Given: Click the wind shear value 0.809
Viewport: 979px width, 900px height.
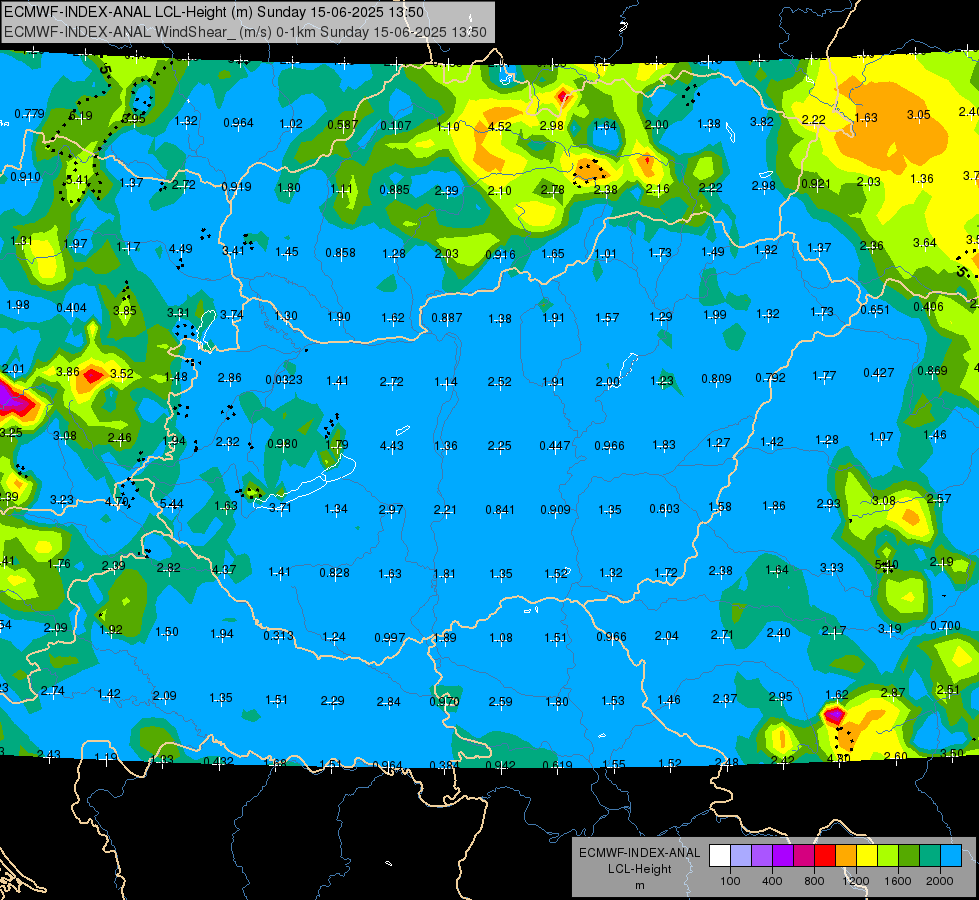Looking at the screenshot, I should click(x=716, y=378).
